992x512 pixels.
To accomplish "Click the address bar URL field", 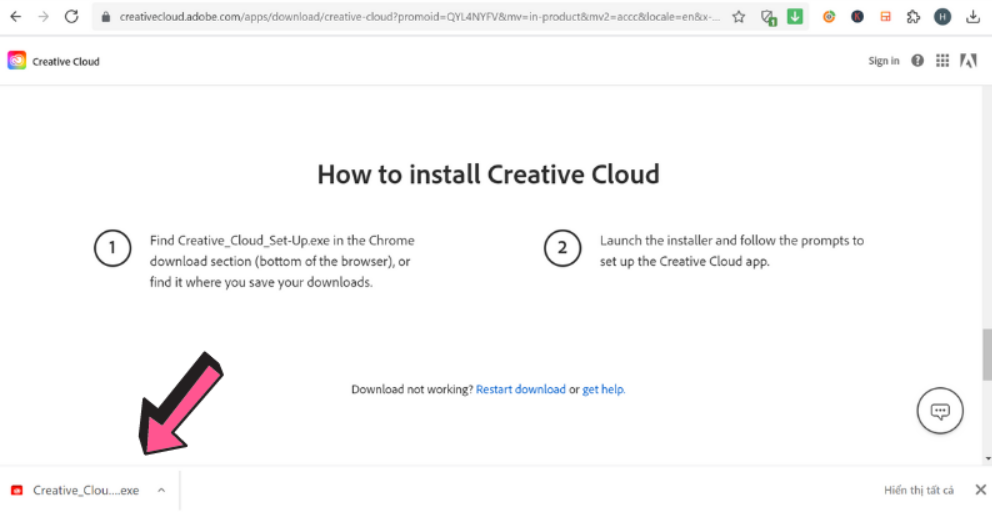I will (x=420, y=17).
